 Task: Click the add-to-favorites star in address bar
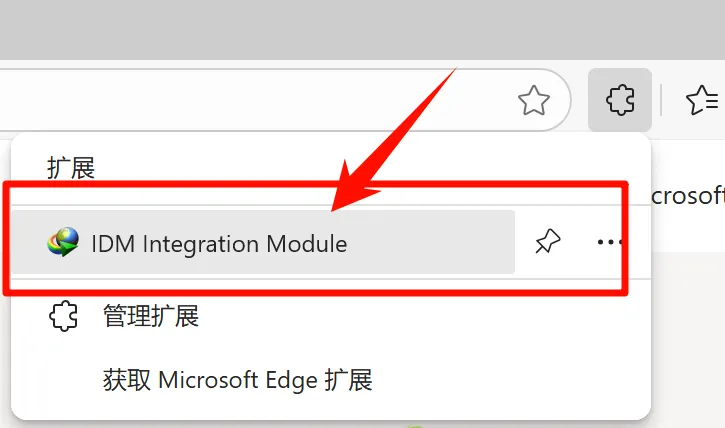pyautogui.click(x=534, y=100)
